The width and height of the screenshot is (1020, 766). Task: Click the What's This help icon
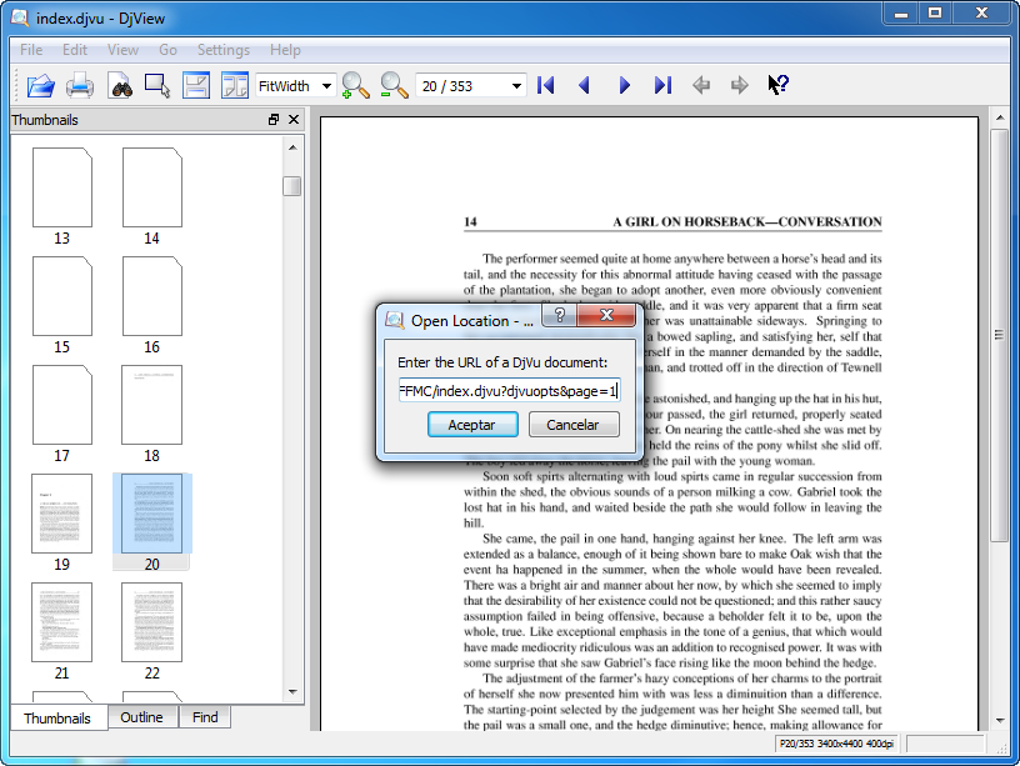click(778, 86)
